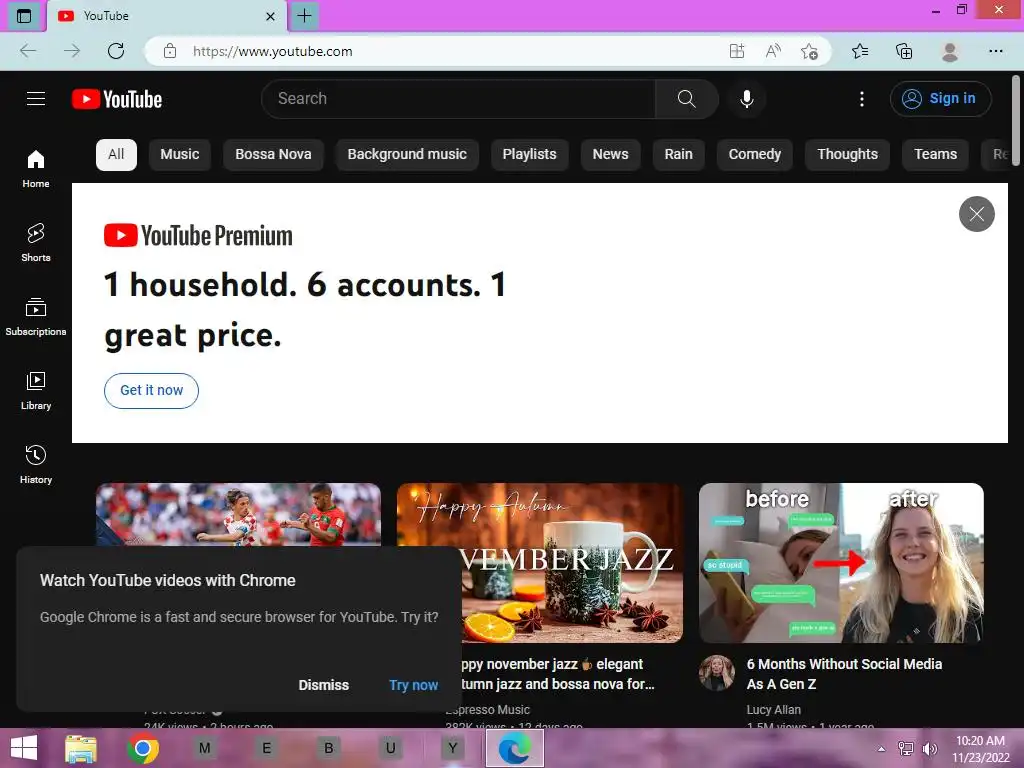
Task: Open the YouTube hamburger guide menu
Action: click(36, 99)
